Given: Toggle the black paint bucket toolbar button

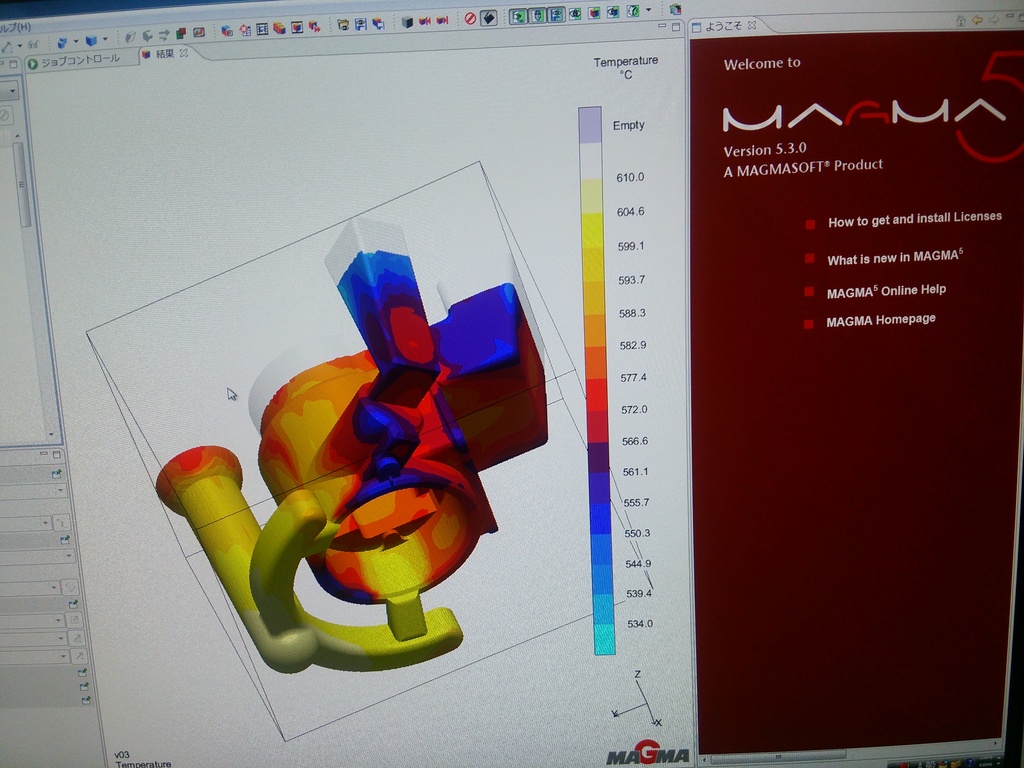Looking at the screenshot, I should click(488, 18).
